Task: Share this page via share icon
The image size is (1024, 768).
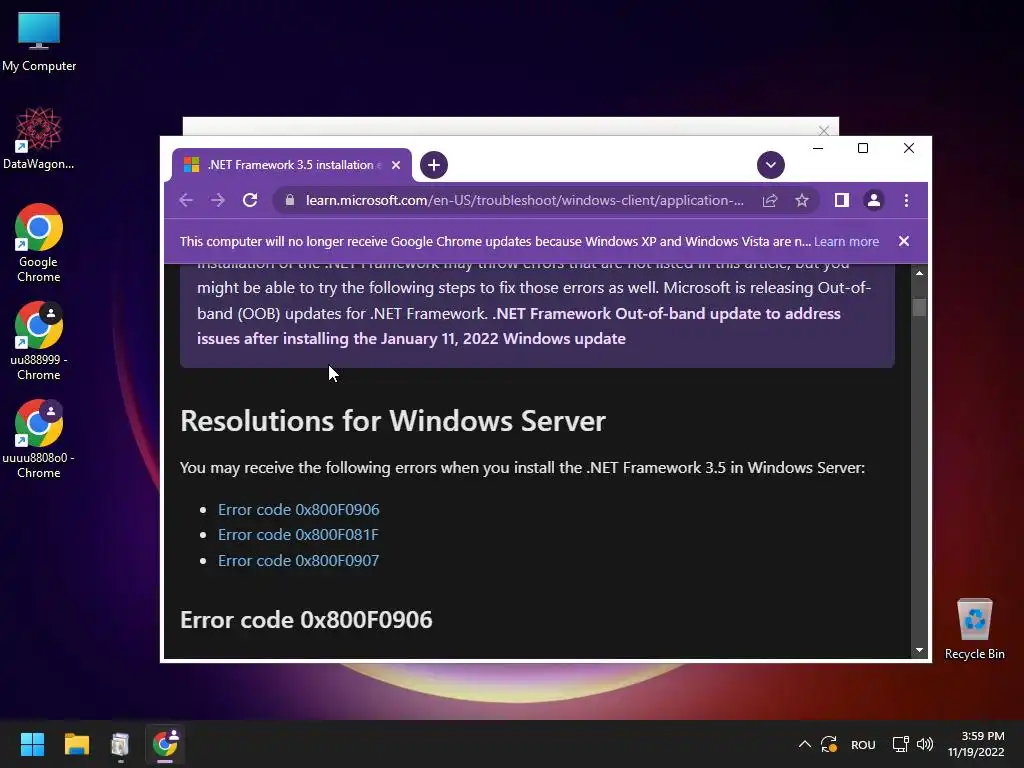Action: tap(770, 200)
